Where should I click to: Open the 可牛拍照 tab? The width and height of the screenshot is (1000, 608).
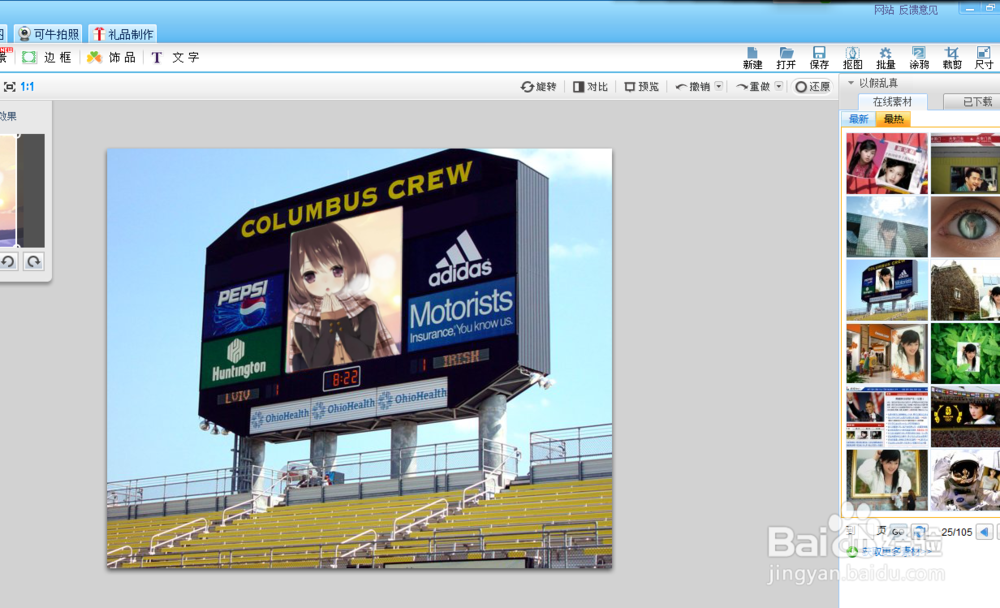(x=48, y=34)
